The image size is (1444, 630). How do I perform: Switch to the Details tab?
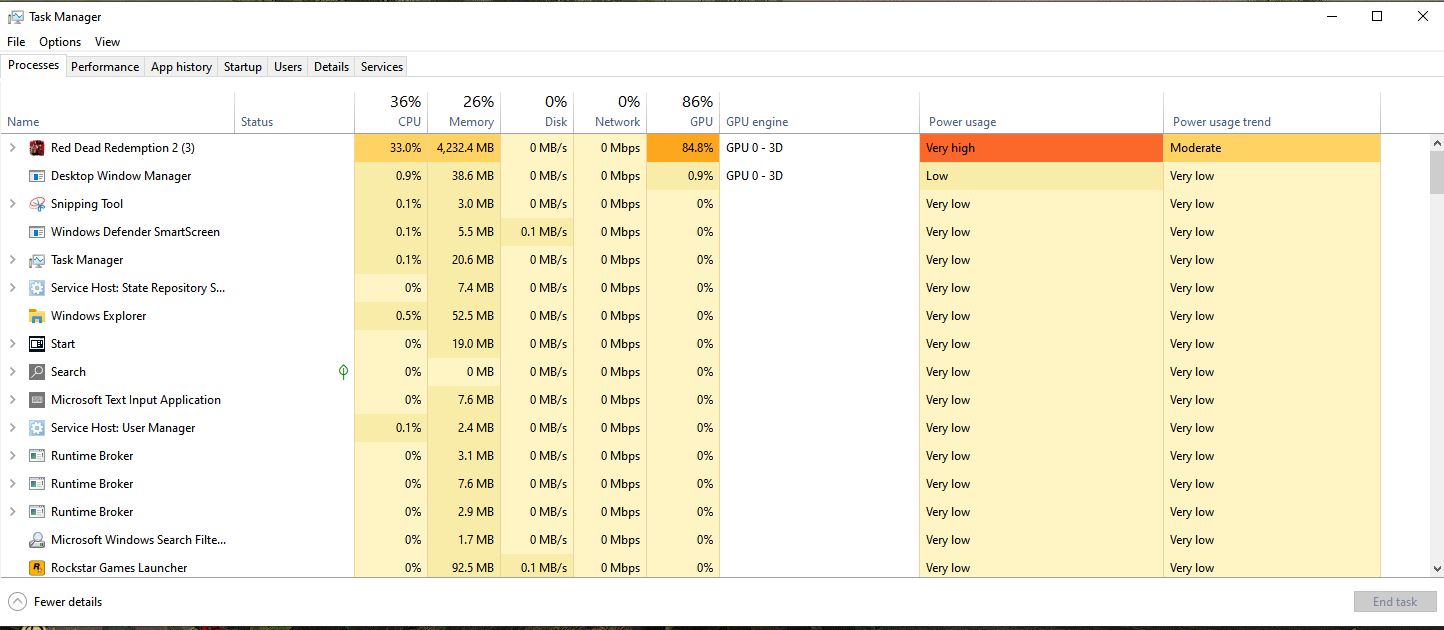pos(331,67)
